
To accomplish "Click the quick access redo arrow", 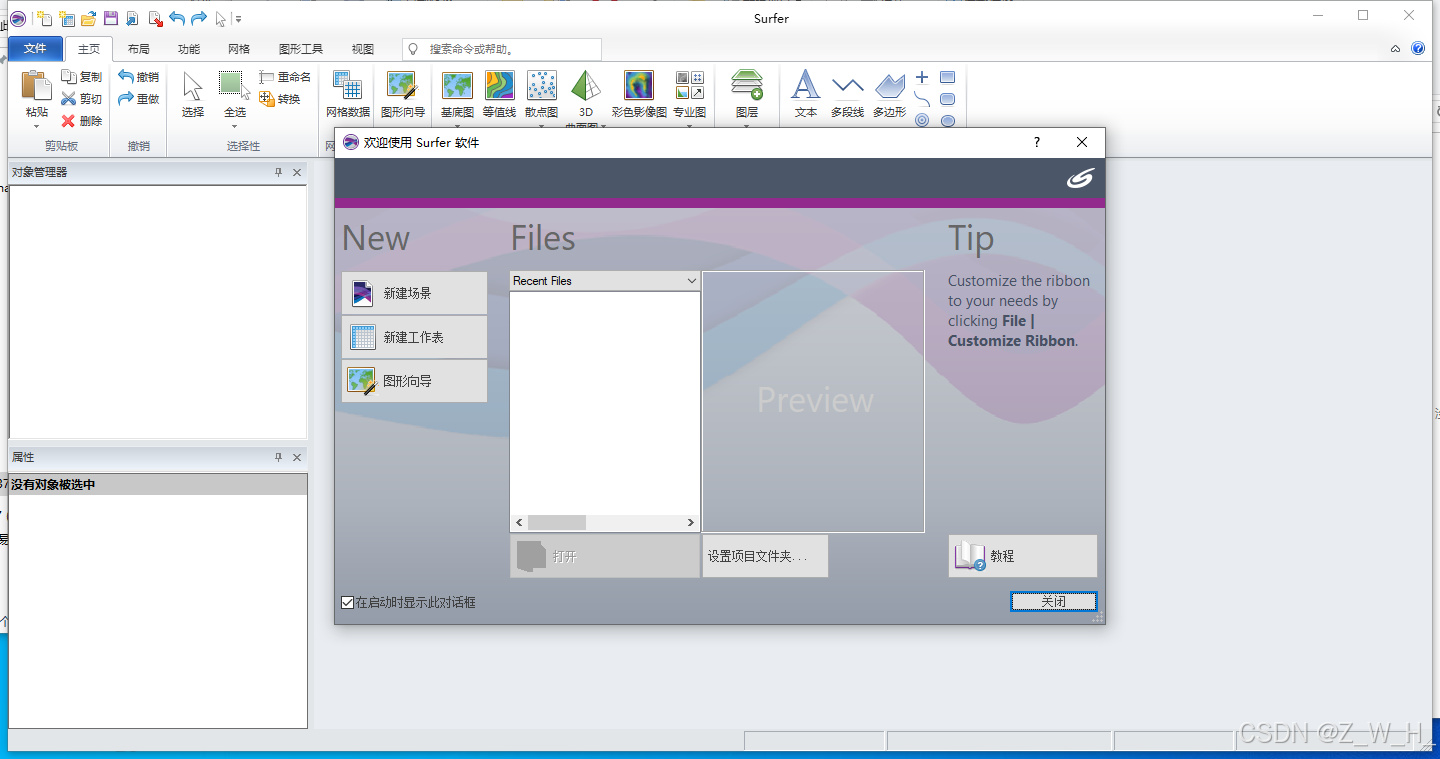I will 199,18.
